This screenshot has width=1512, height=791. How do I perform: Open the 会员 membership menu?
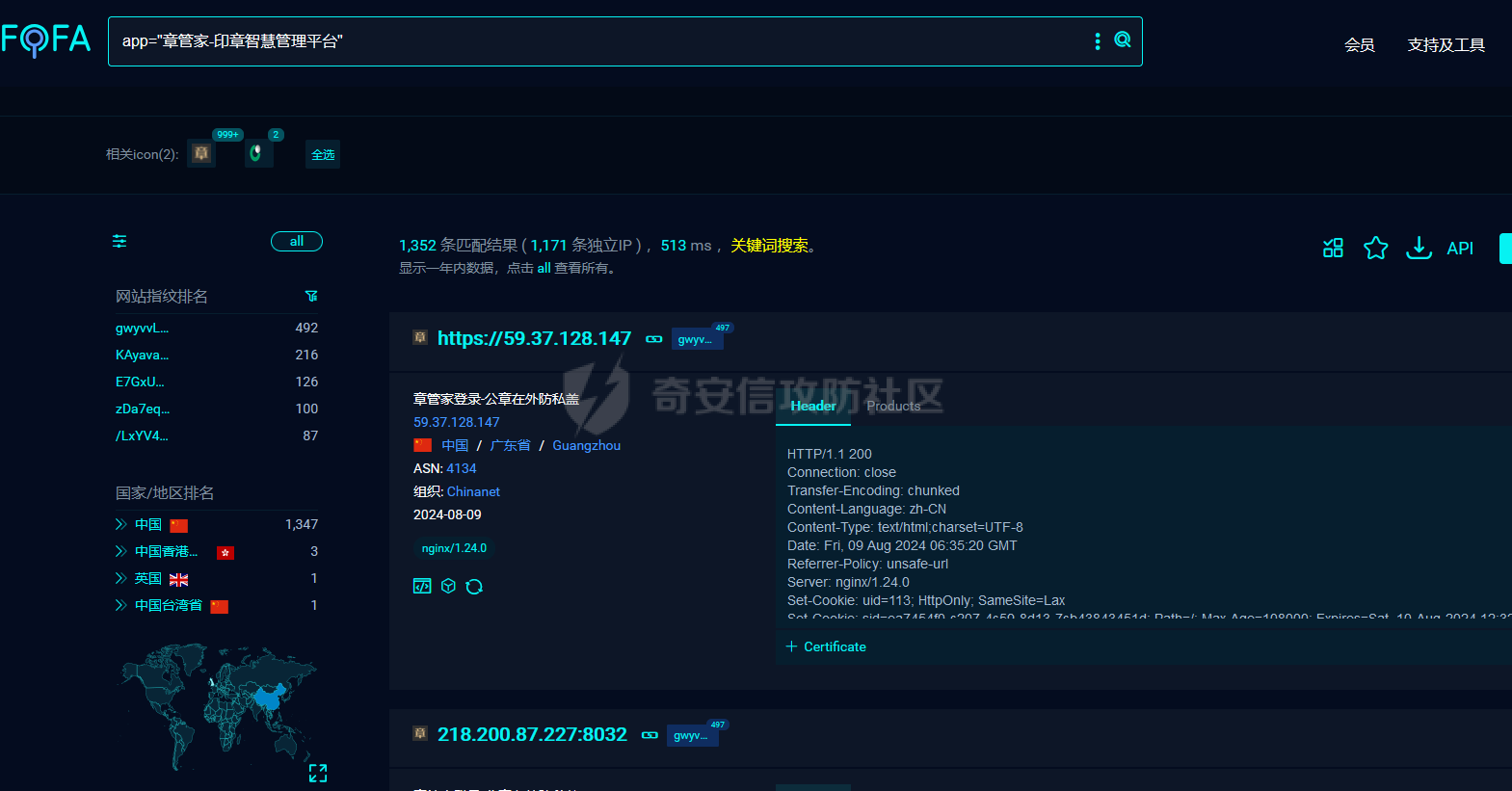1360,45
